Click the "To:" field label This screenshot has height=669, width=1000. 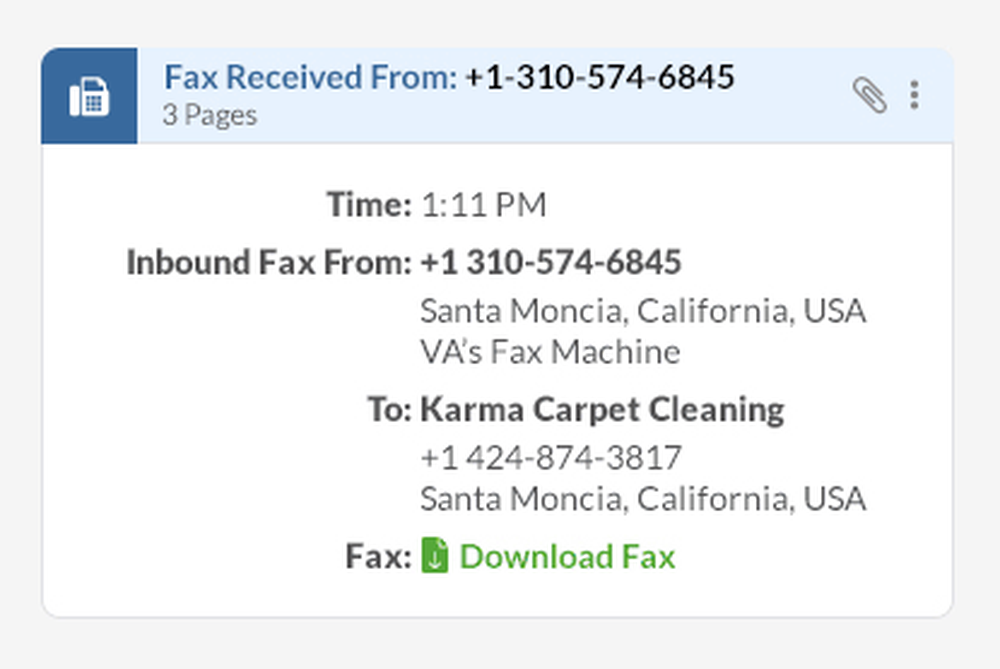pyautogui.click(x=389, y=409)
